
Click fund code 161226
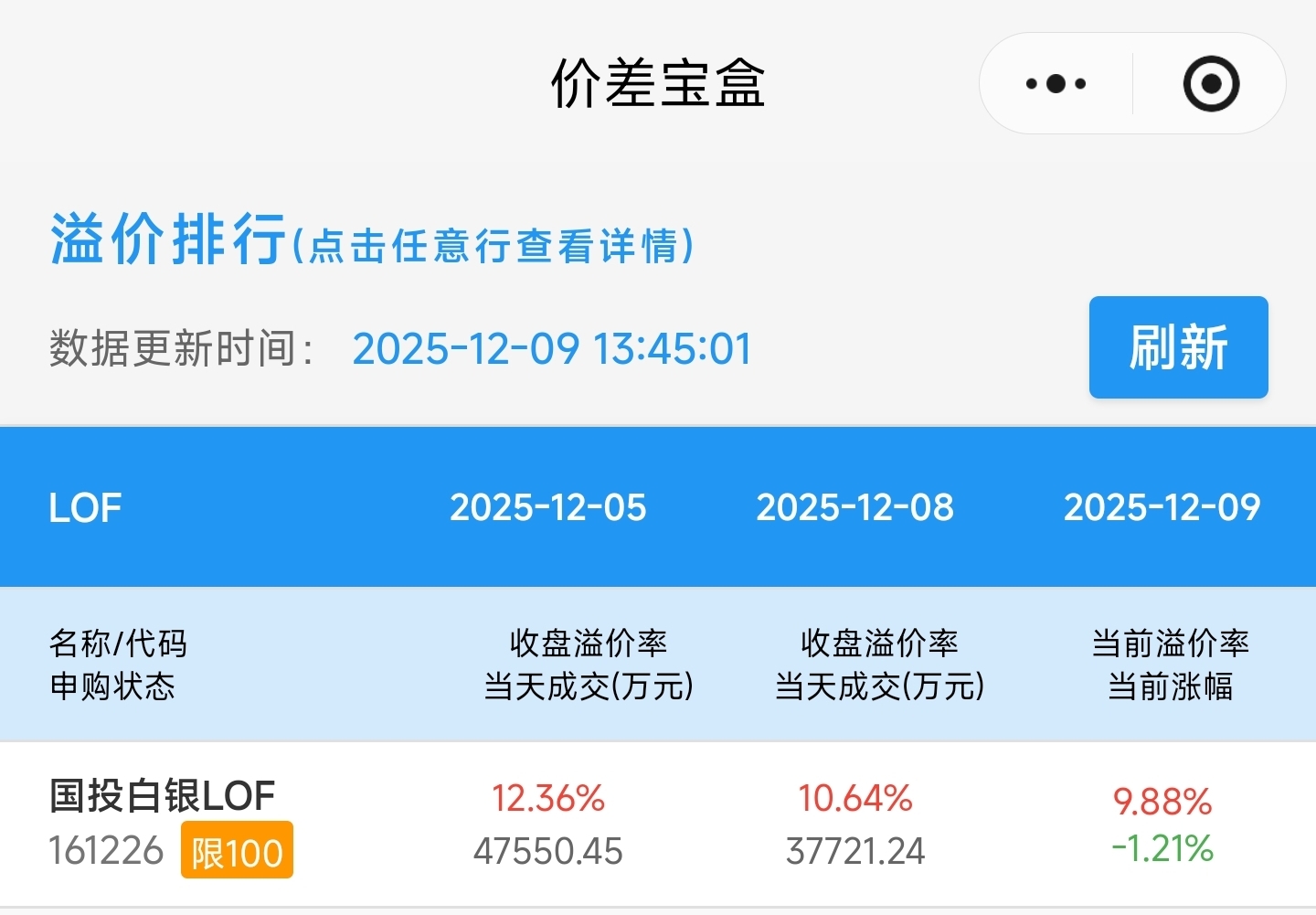[106, 851]
